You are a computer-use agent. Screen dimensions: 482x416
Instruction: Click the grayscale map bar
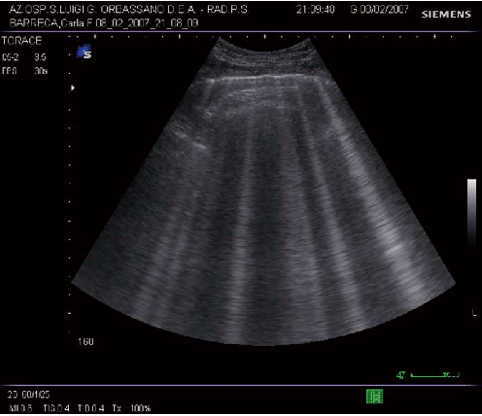click(x=471, y=214)
